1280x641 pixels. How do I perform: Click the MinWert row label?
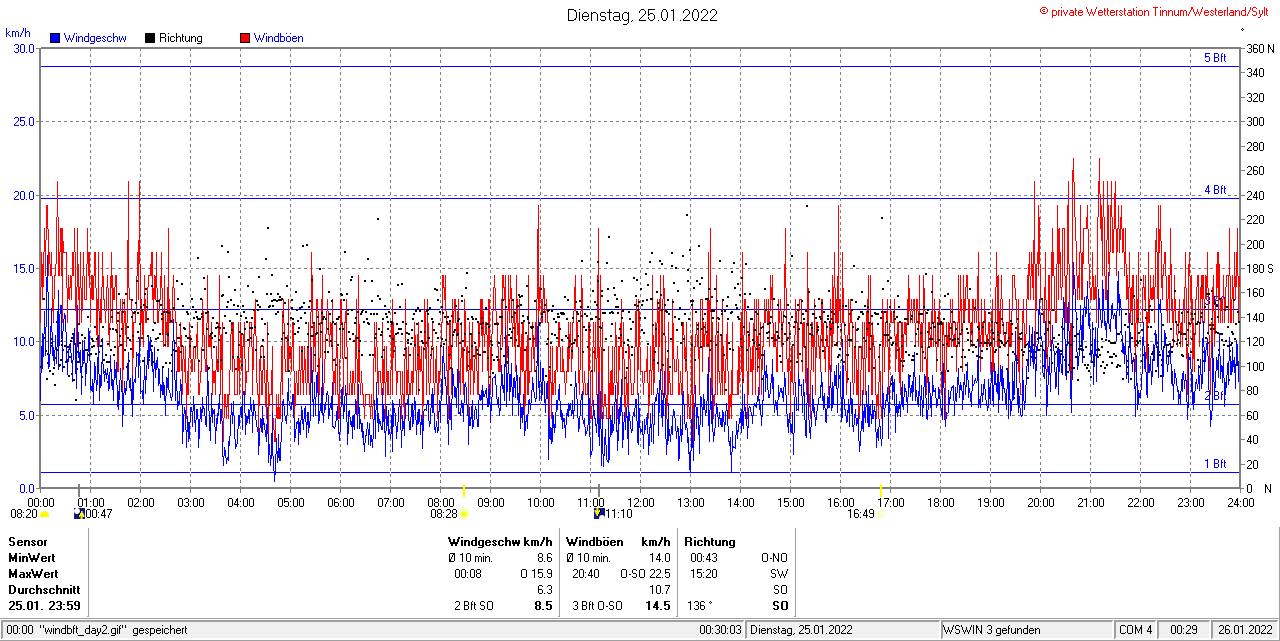(32, 558)
